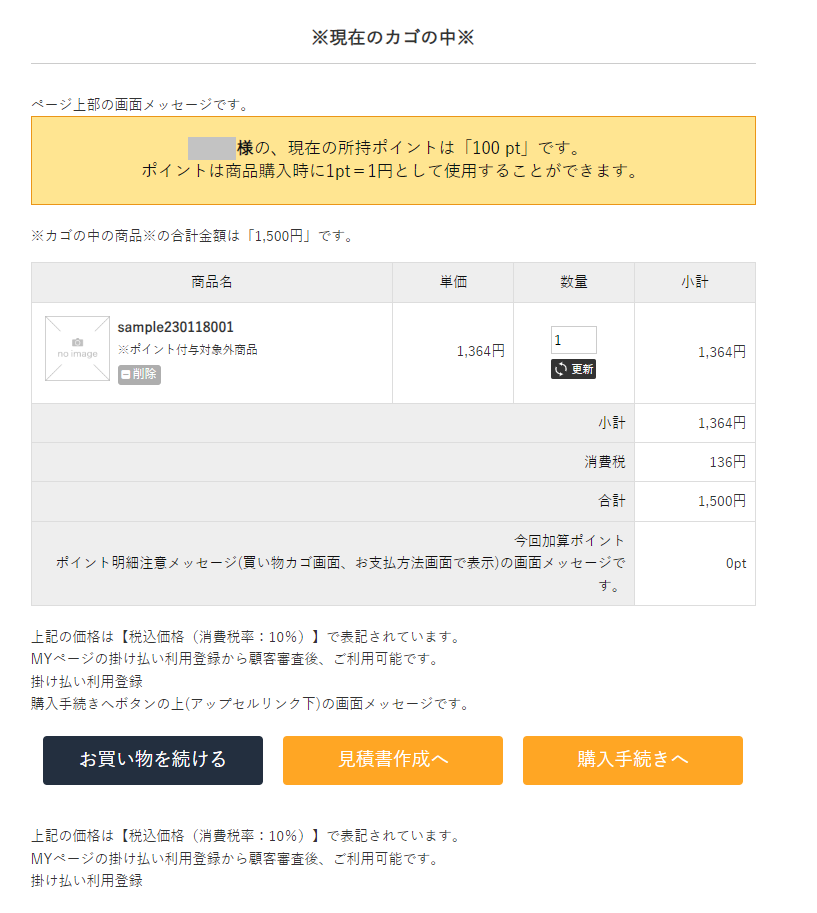
Task: Click 見積書作成へ to create estimate
Action: (x=393, y=760)
